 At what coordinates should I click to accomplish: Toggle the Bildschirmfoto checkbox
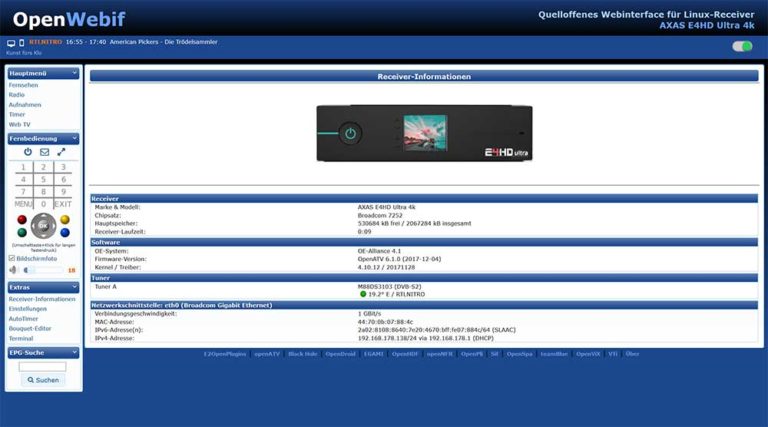click(x=12, y=258)
